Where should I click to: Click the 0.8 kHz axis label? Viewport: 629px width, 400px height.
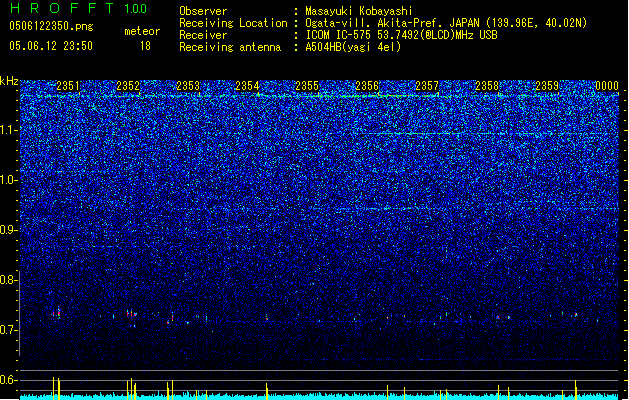[8, 280]
